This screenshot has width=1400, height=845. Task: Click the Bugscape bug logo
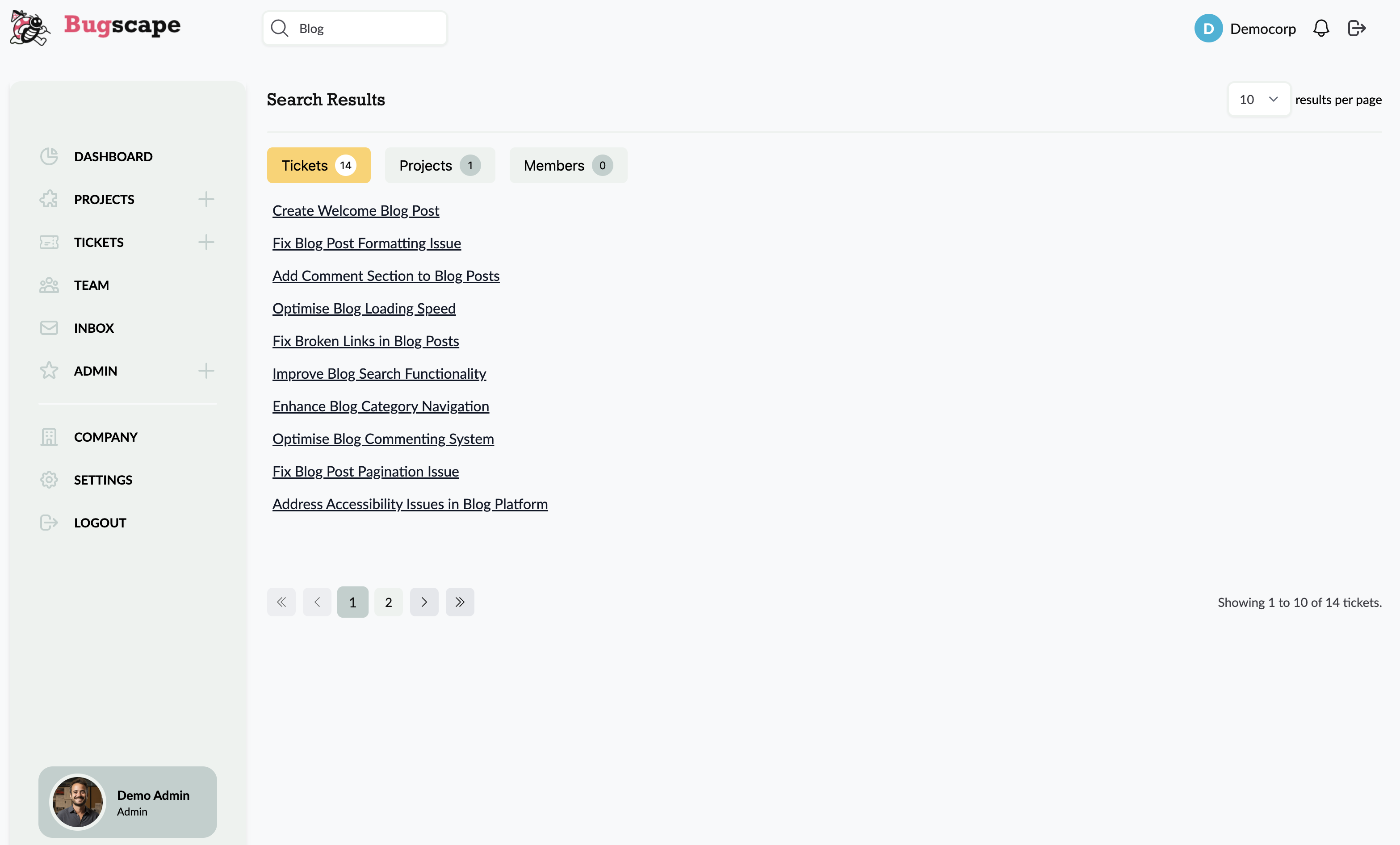pyautogui.click(x=29, y=27)
